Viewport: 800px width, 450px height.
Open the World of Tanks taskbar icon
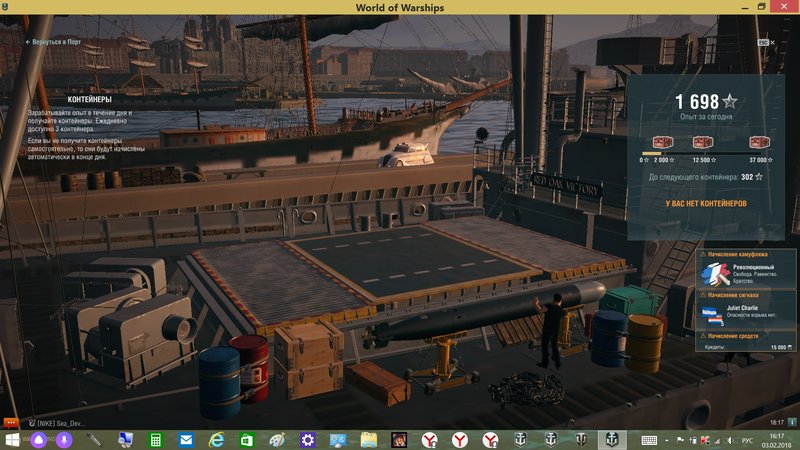tap(581, 439)
